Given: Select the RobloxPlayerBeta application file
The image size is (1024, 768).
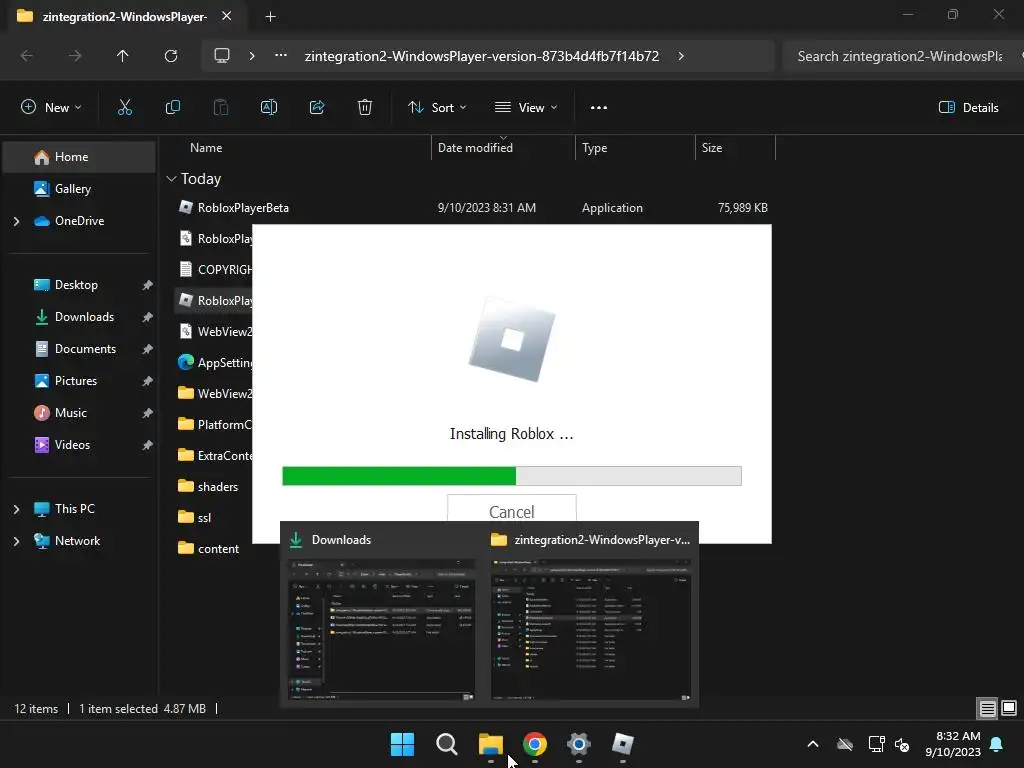Looking at the screenshot, I should [475, 208].
